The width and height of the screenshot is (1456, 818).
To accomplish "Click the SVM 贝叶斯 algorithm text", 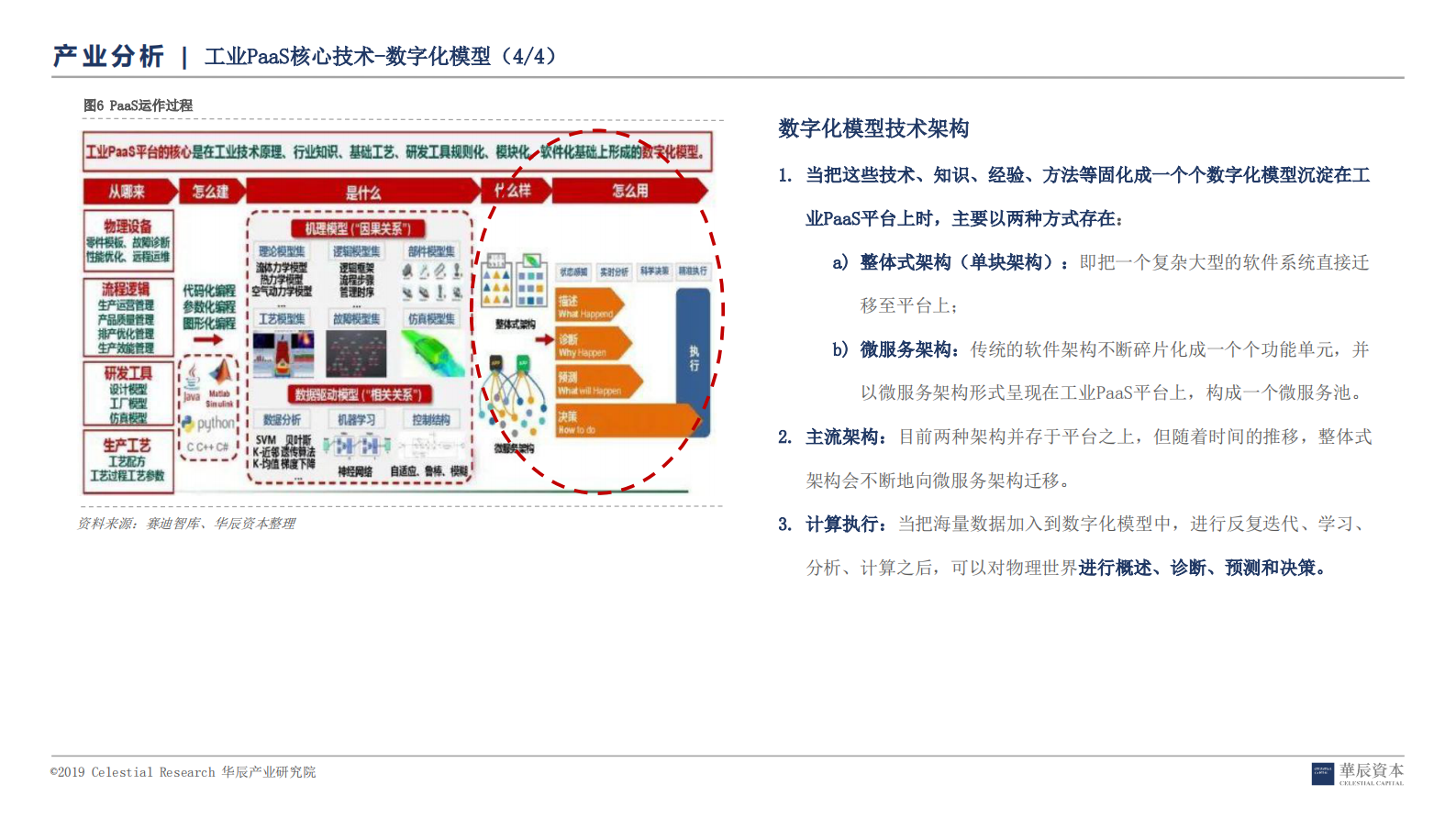I will (x=283, y=452).
